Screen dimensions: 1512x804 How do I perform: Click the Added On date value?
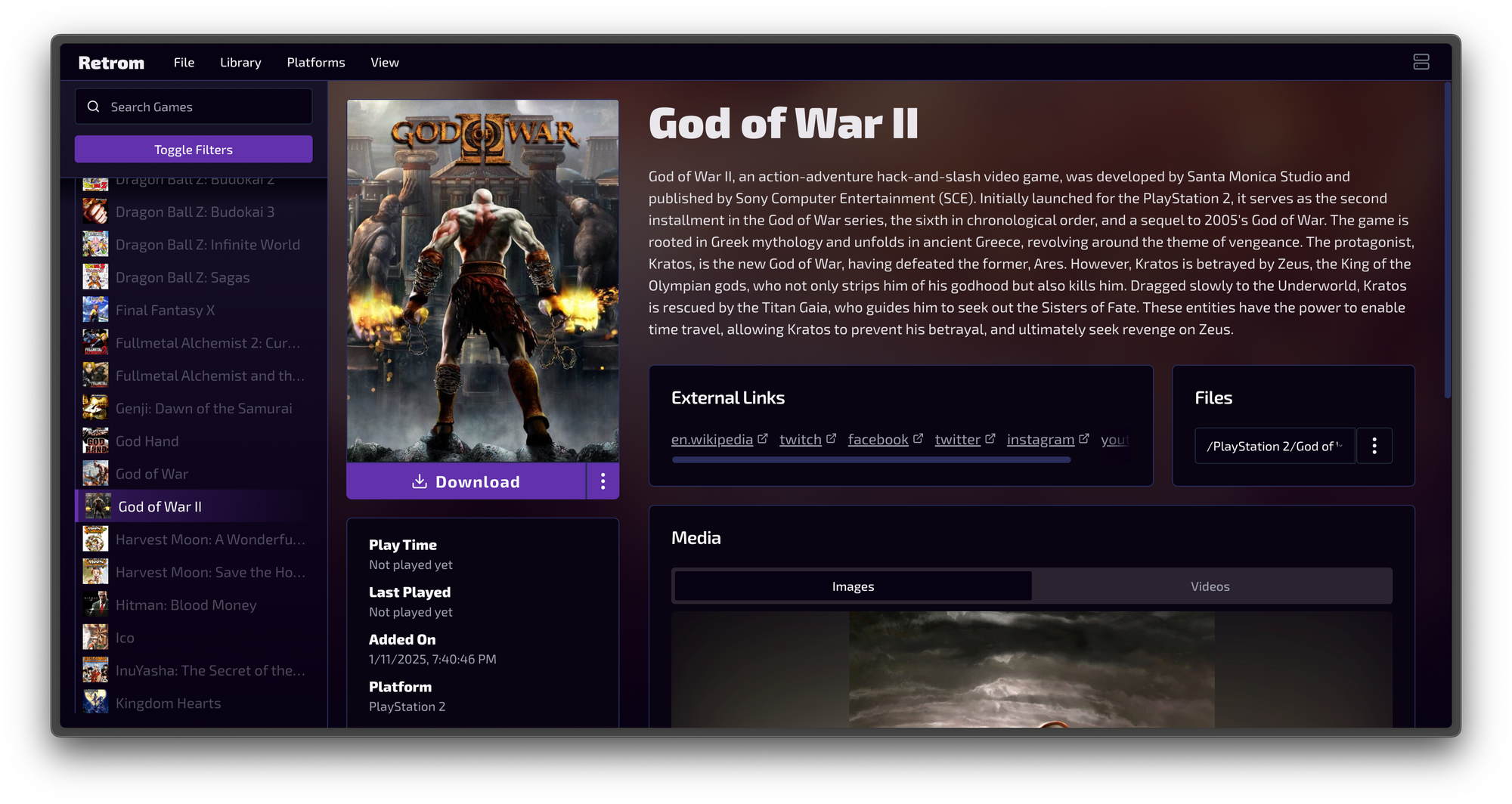432,659
